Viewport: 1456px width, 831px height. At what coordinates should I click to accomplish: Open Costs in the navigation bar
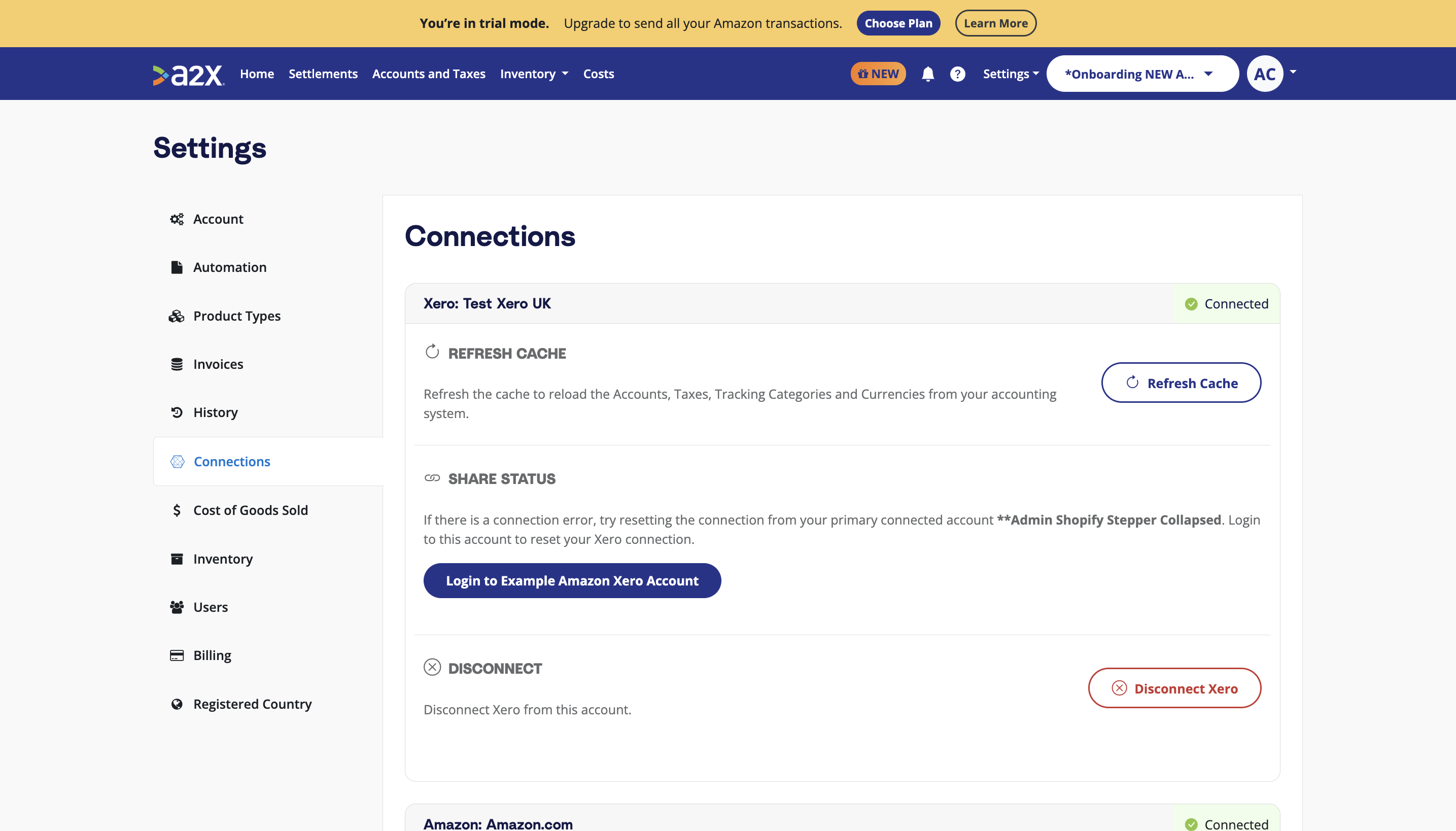coord(599,74)
